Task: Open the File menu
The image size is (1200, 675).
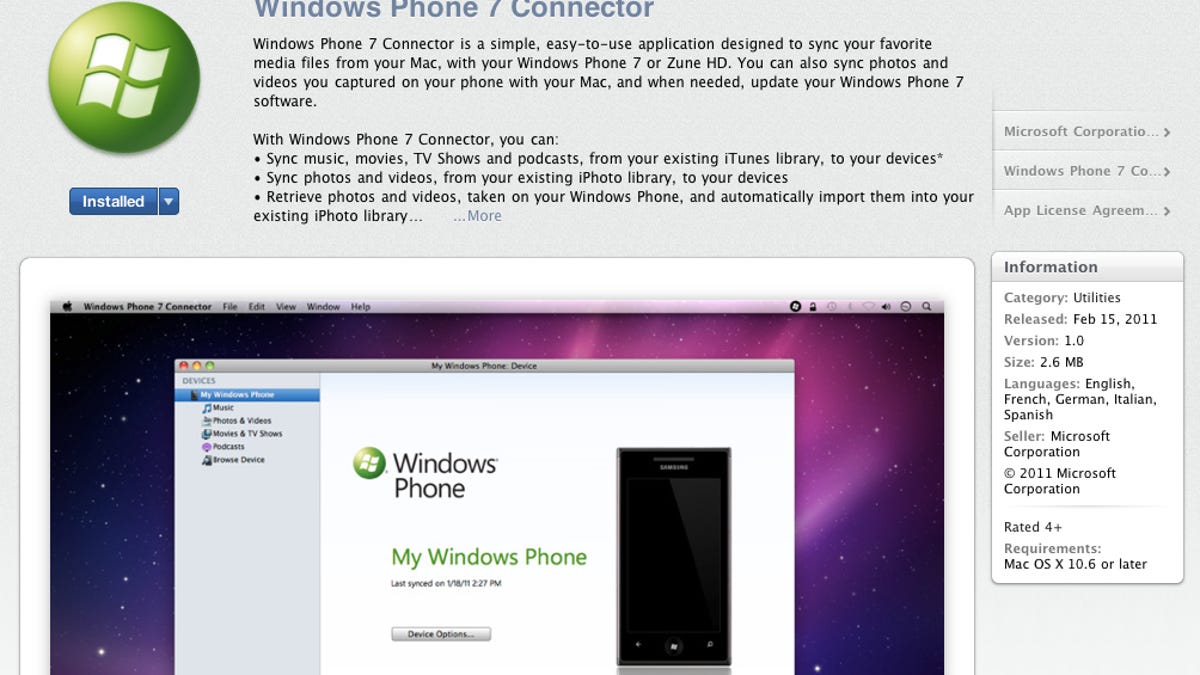Action: coord(230,306)
